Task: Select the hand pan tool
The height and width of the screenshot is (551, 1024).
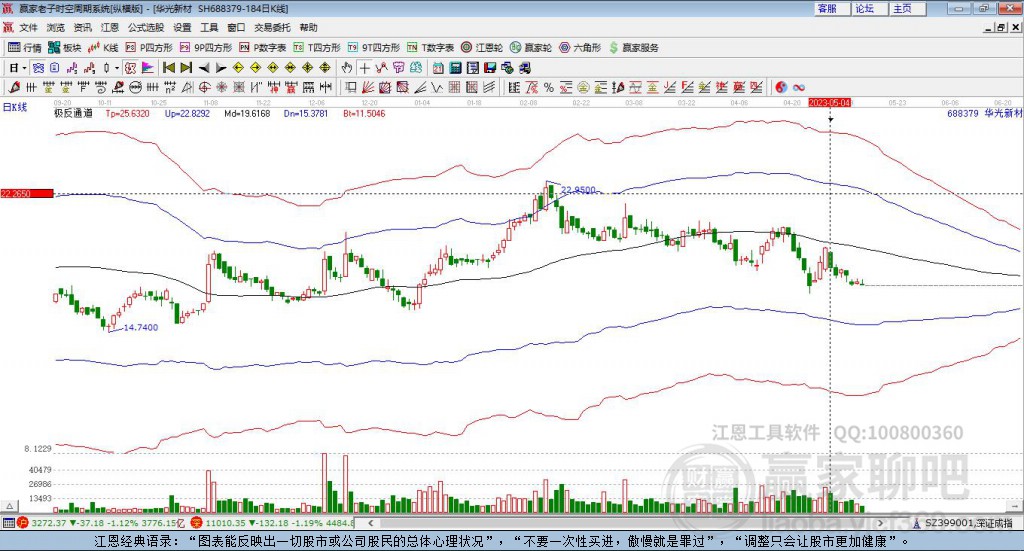Action: tap(347, 68)
